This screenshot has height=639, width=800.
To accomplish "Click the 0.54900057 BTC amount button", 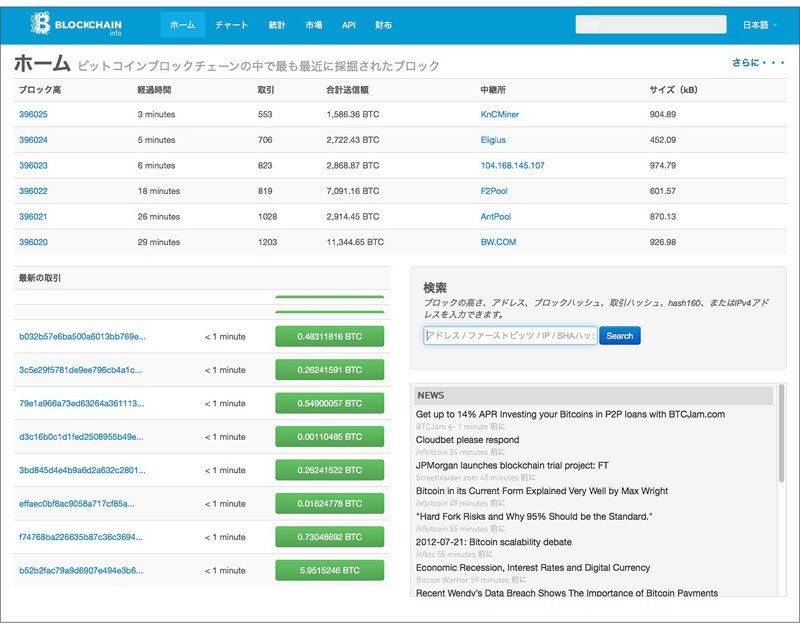I will click(330, 403).
